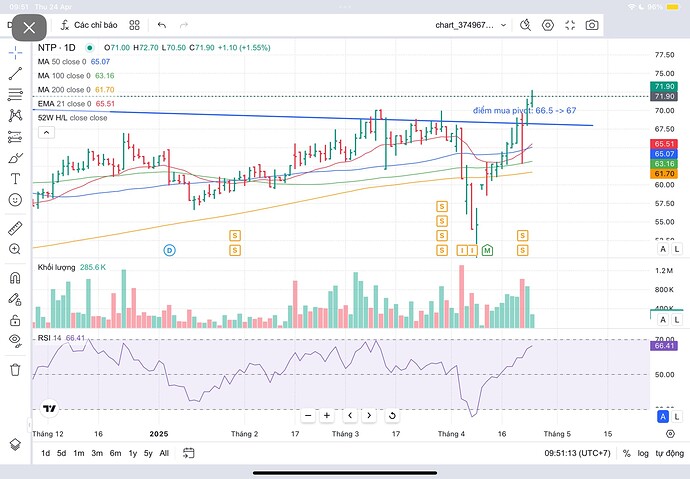Viewport: 690px width, 479px height.
Task: Toggle log scale L in RSI pane
Action: (677, 416)
